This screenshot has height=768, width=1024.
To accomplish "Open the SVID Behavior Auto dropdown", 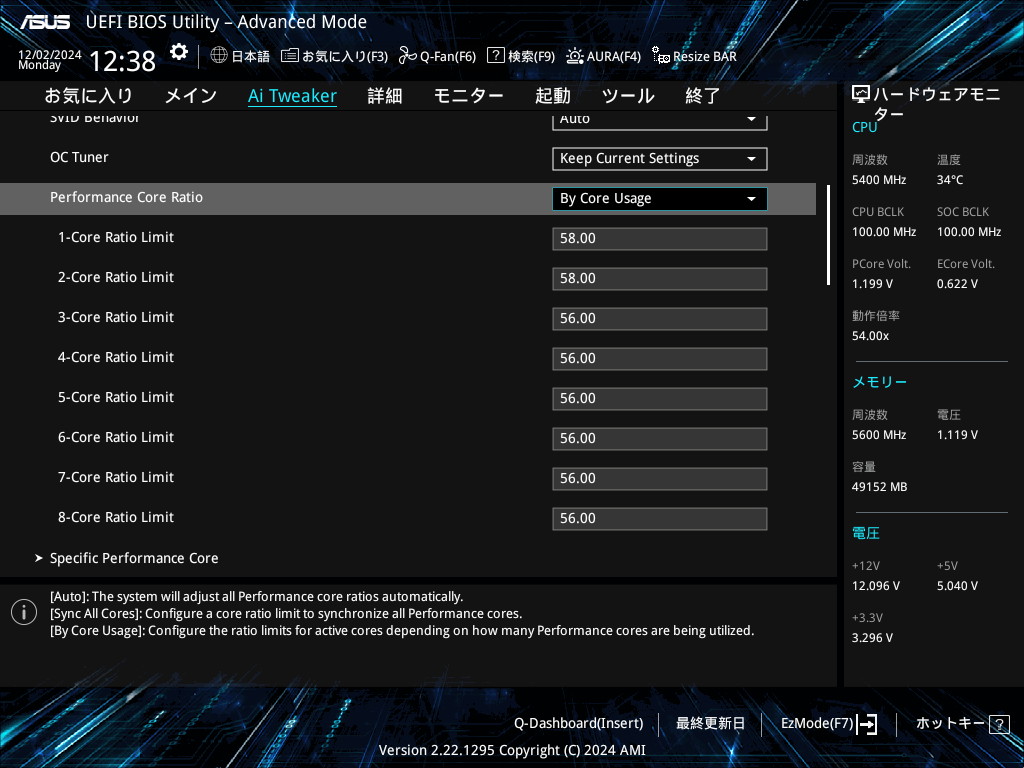I will 660,121.
